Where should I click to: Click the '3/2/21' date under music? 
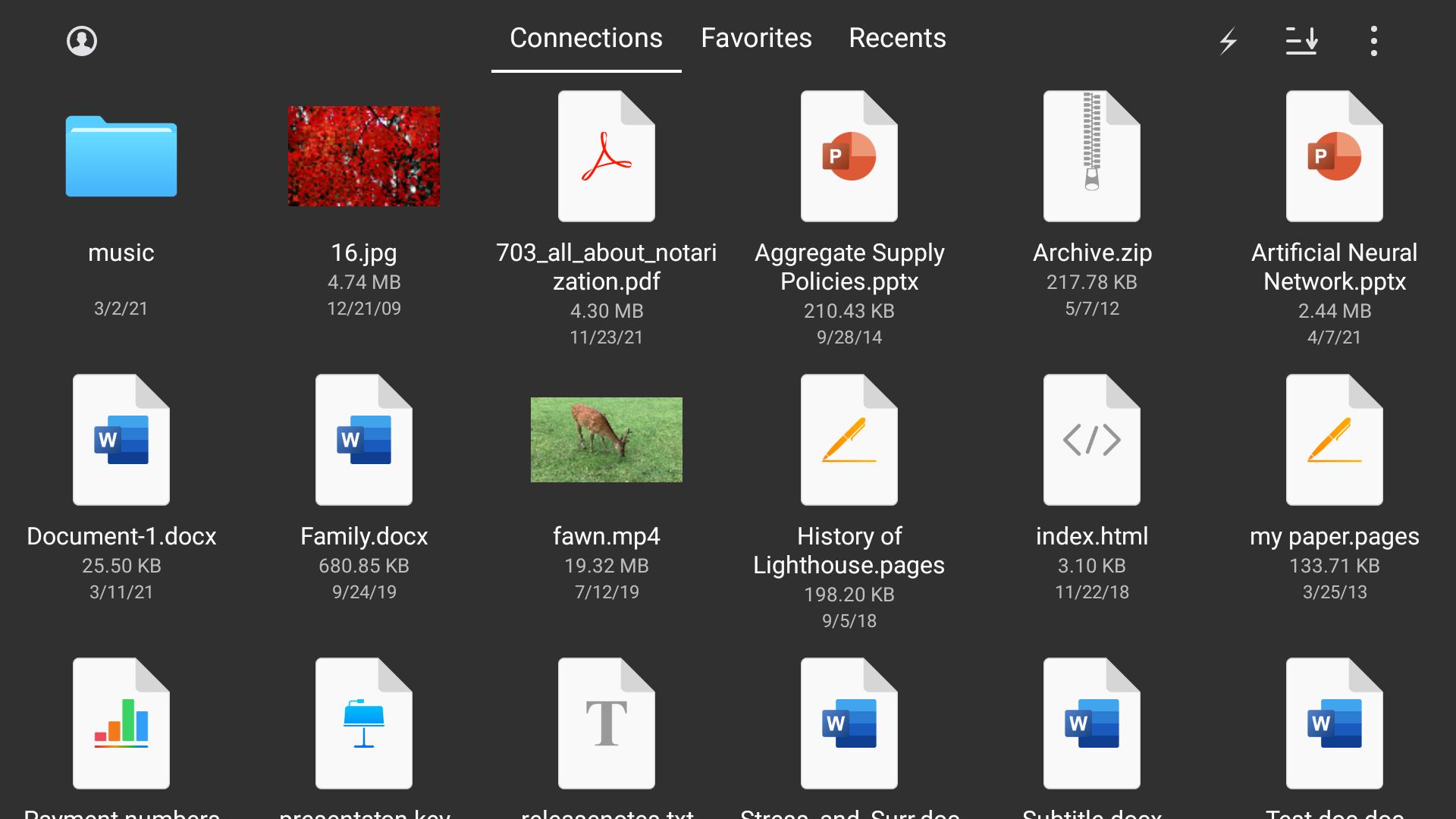pyautogui.click(x=121, y=309)
